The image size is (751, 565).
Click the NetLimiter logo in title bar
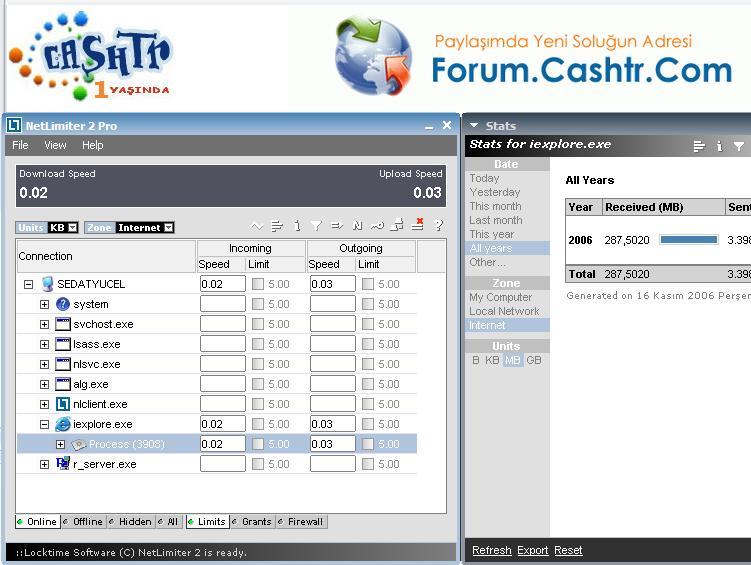(x=14, y=125)
